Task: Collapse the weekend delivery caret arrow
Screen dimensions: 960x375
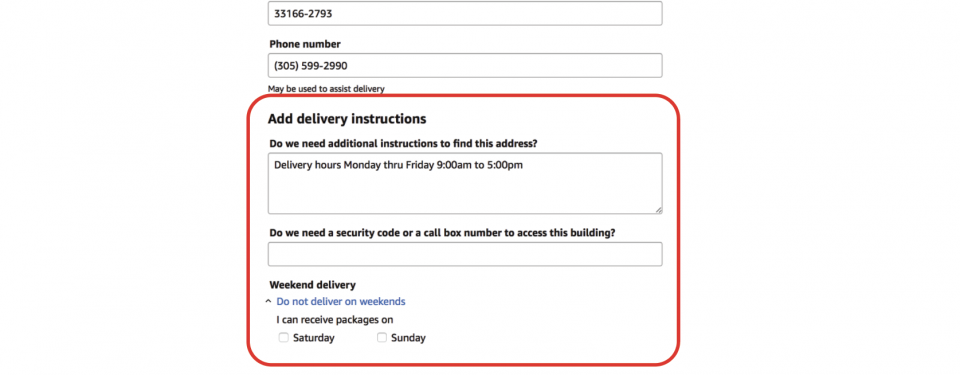Action: [268, 301]
